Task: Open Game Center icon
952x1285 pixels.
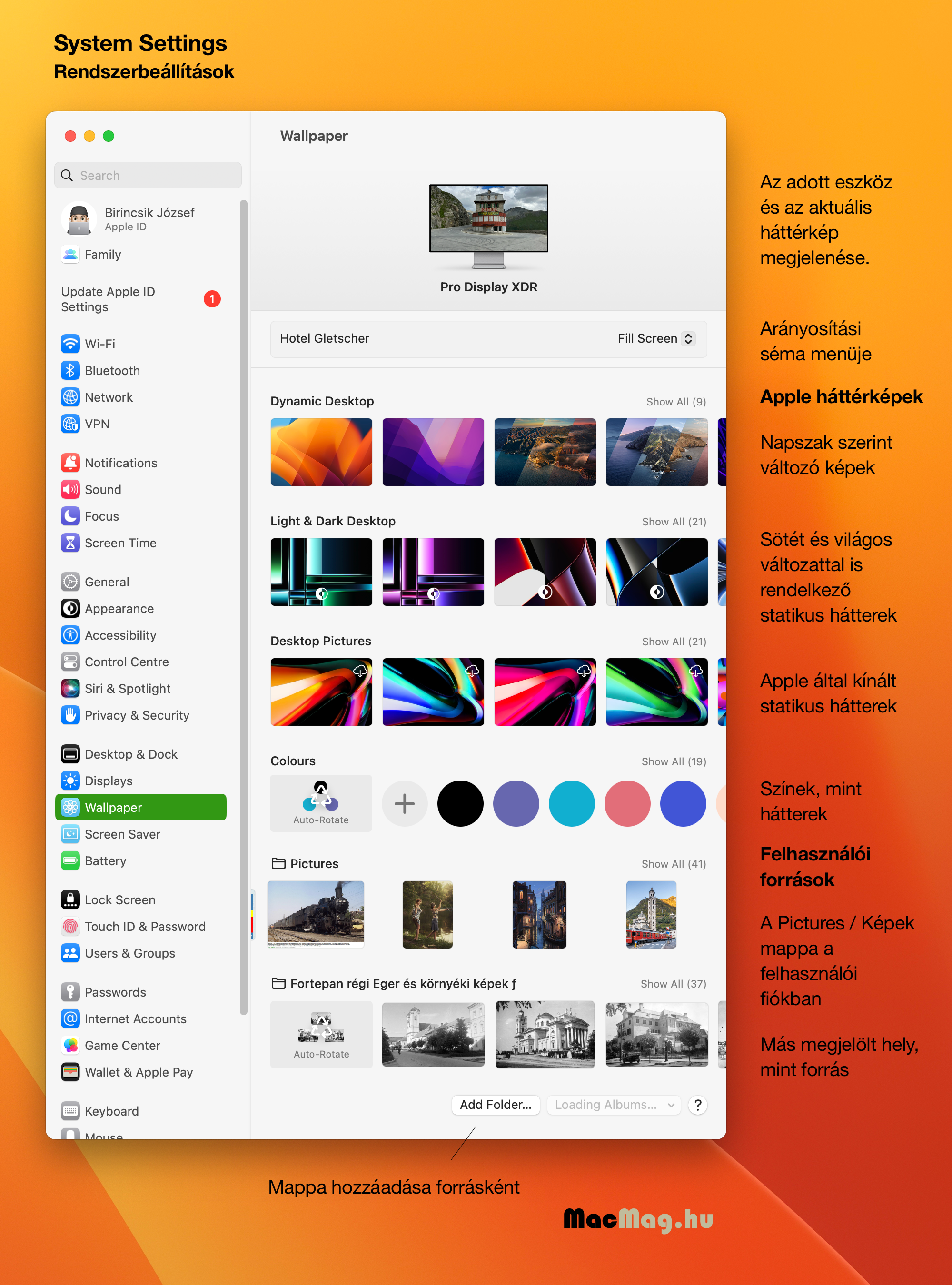Action: [70, 1045]
